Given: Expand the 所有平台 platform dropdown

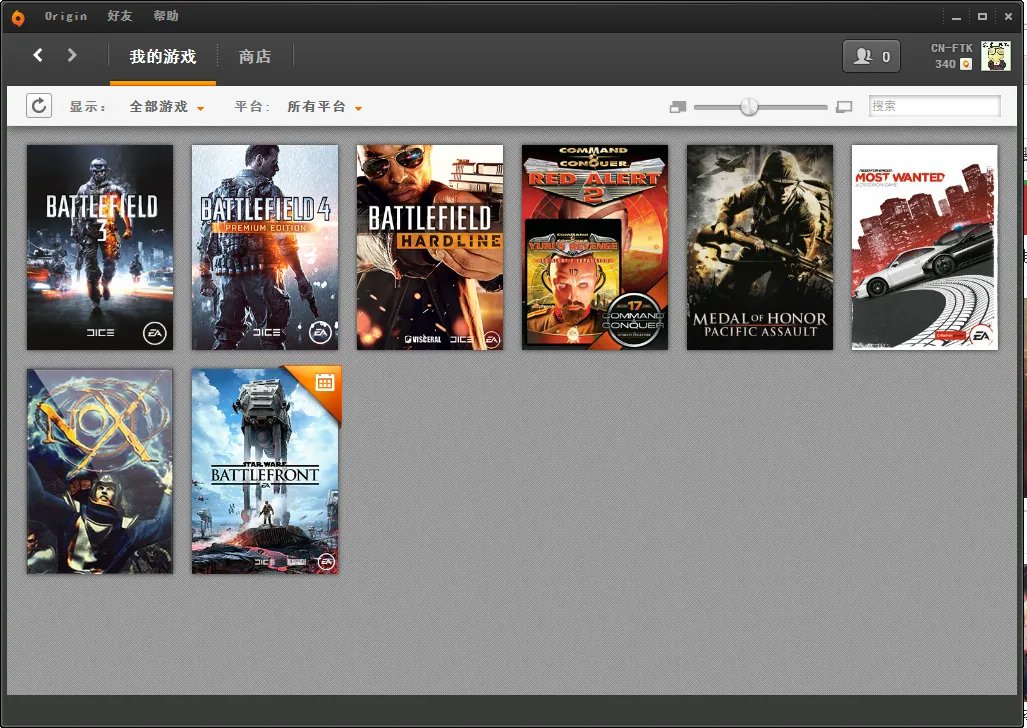Looking at the screenshot, I should (324, 107).
